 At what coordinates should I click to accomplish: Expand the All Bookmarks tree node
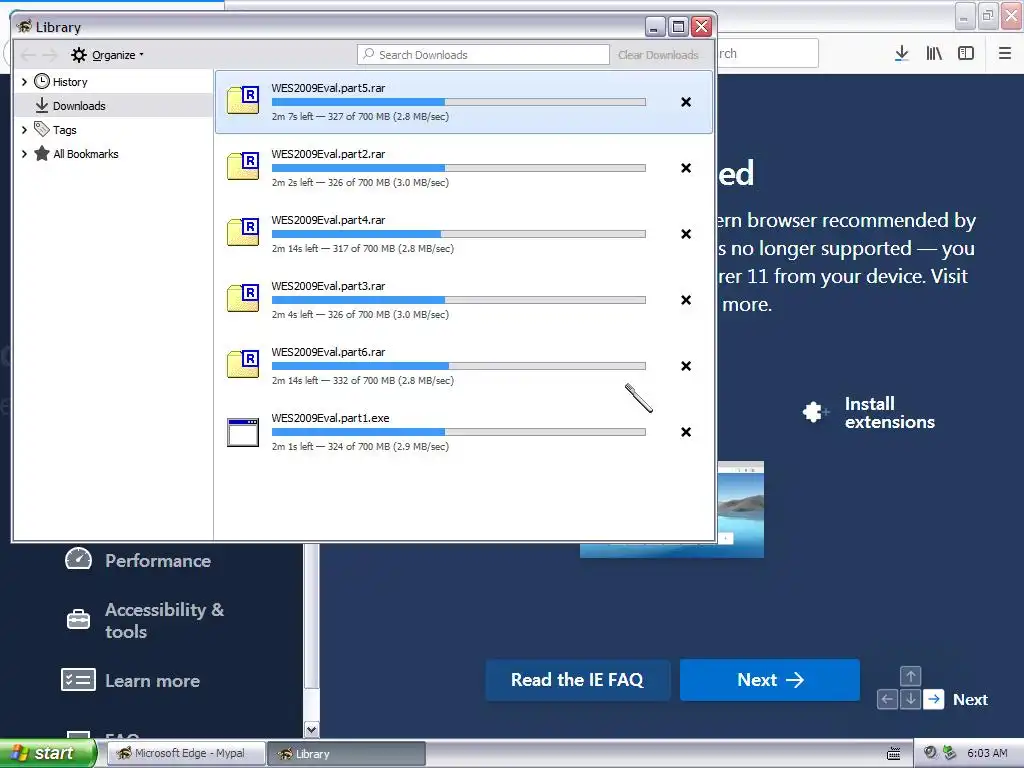(24, 154)
